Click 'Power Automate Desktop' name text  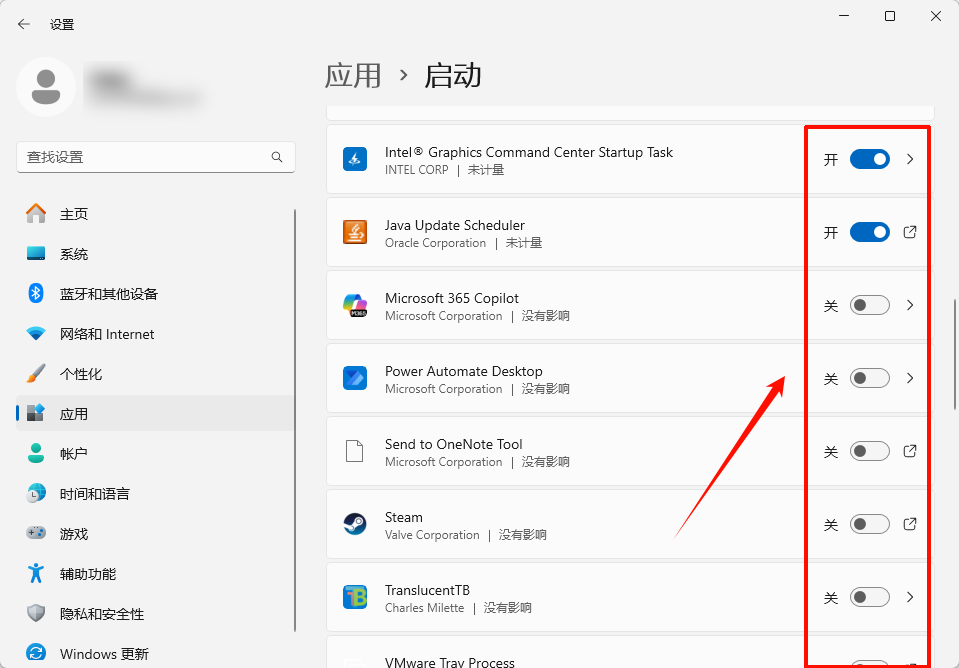464,371
